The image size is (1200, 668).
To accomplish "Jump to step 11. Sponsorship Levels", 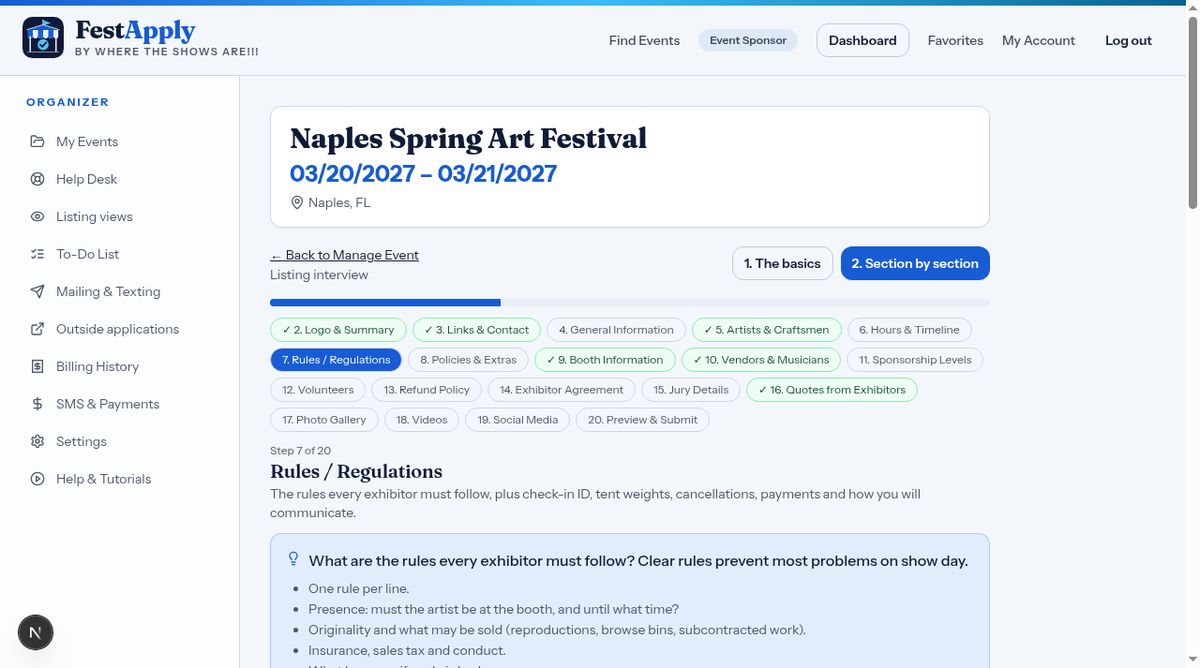I will pos(915,360).
